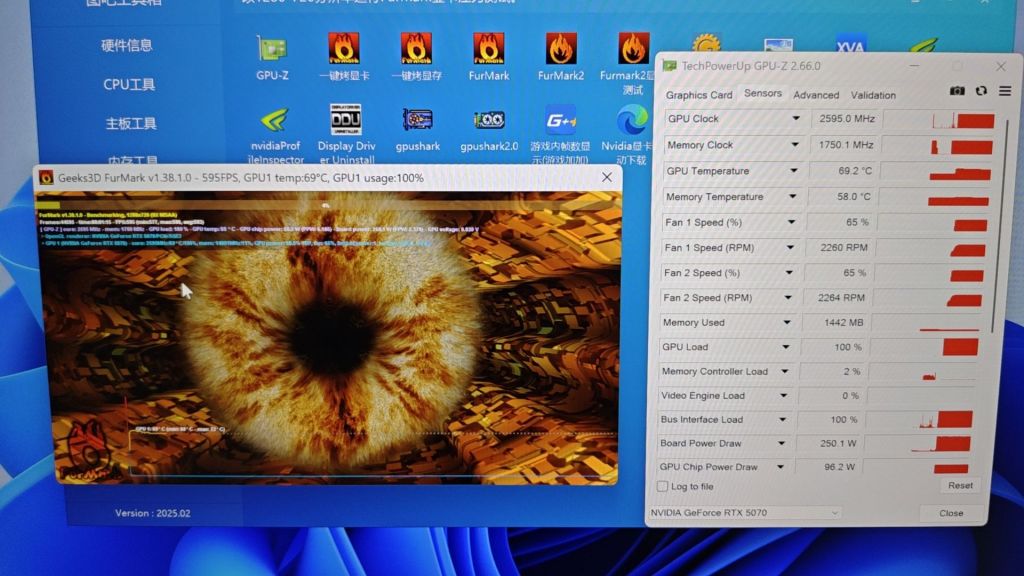Switch to the Advanced tab

point(816,95)
